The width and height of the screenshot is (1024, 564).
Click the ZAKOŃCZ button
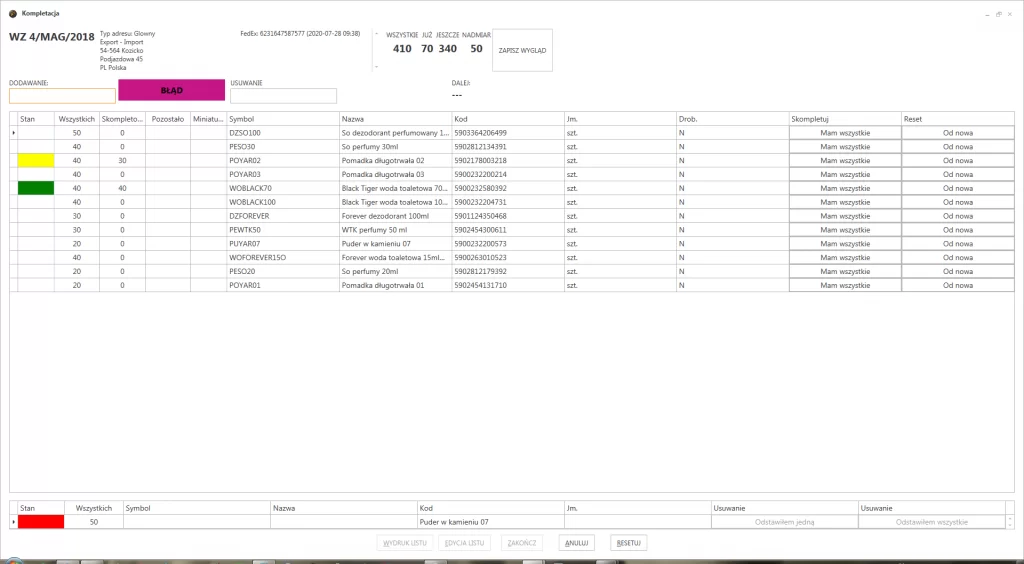click(x=522, y=543)
